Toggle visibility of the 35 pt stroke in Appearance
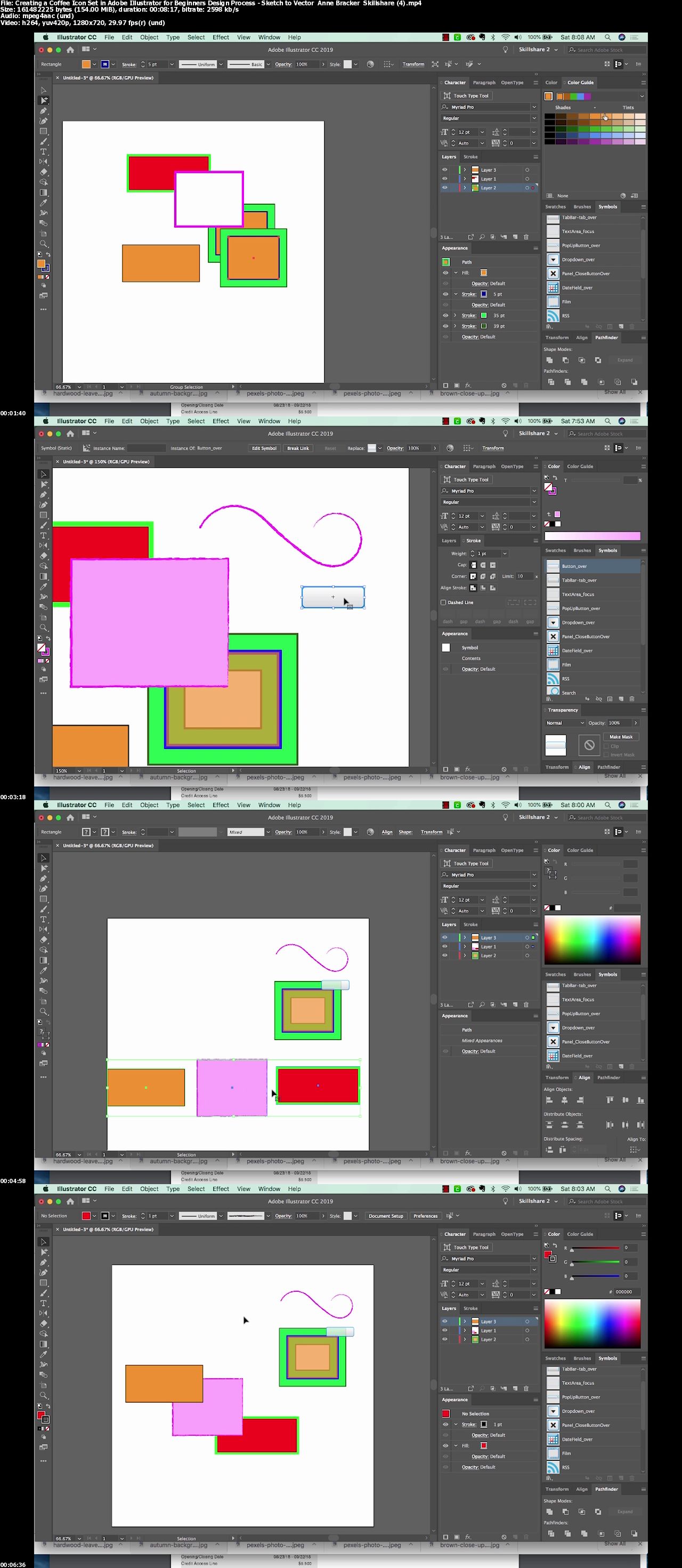This screenshot has height=1568, width=682. click(x=445, y=315)
